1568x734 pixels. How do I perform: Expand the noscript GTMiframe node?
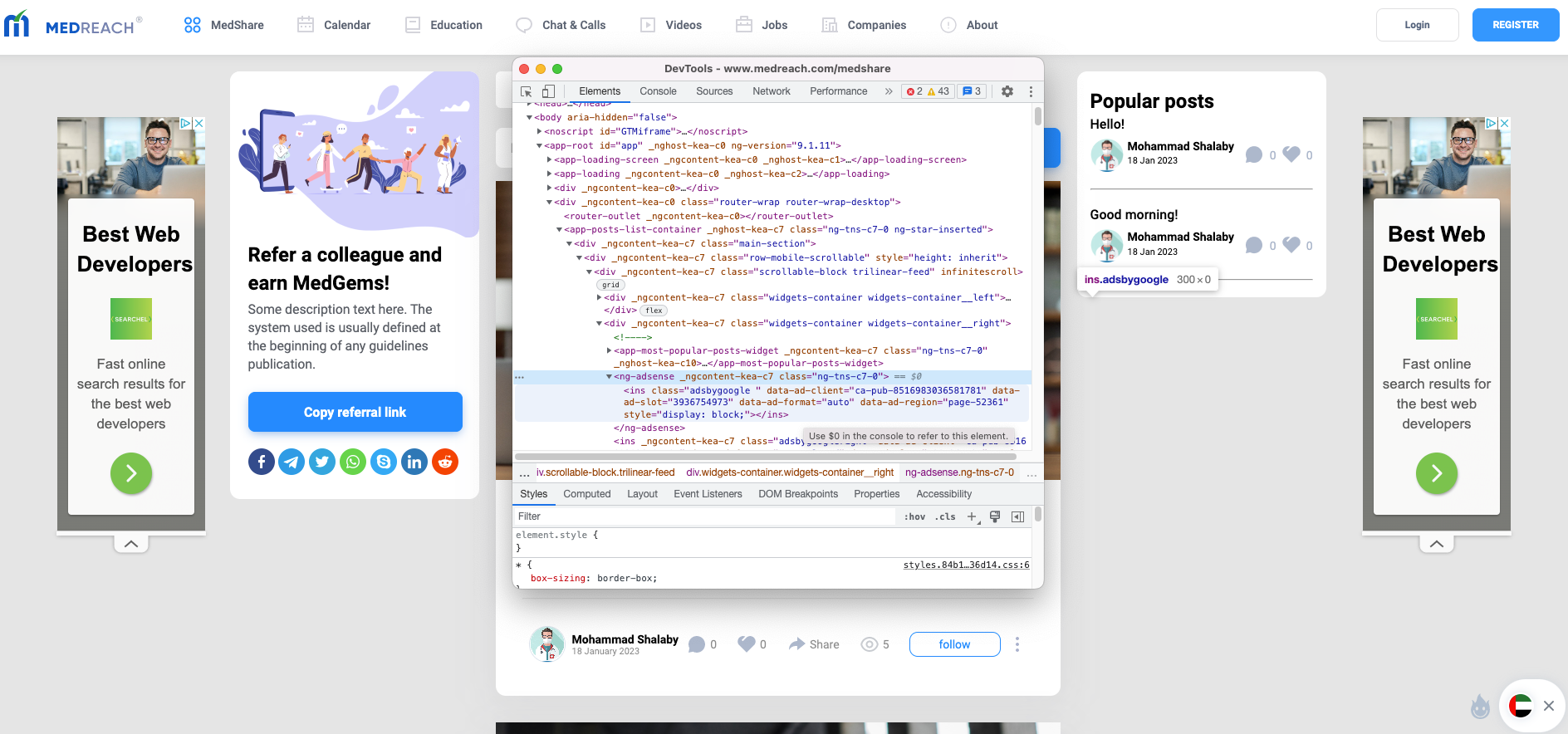540,131
